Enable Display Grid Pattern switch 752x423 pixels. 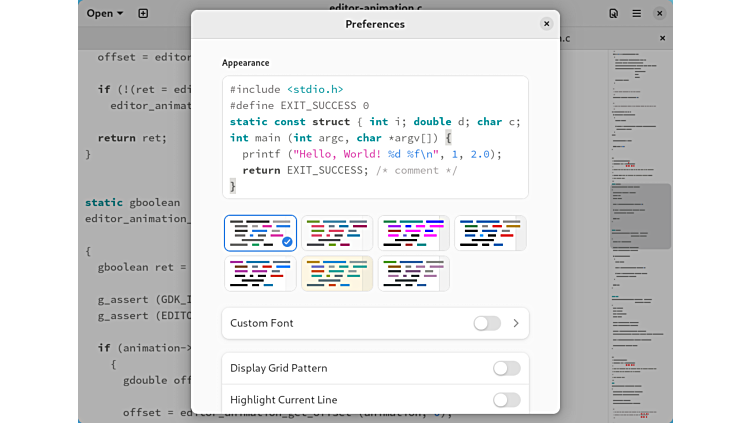coord(506,368)
